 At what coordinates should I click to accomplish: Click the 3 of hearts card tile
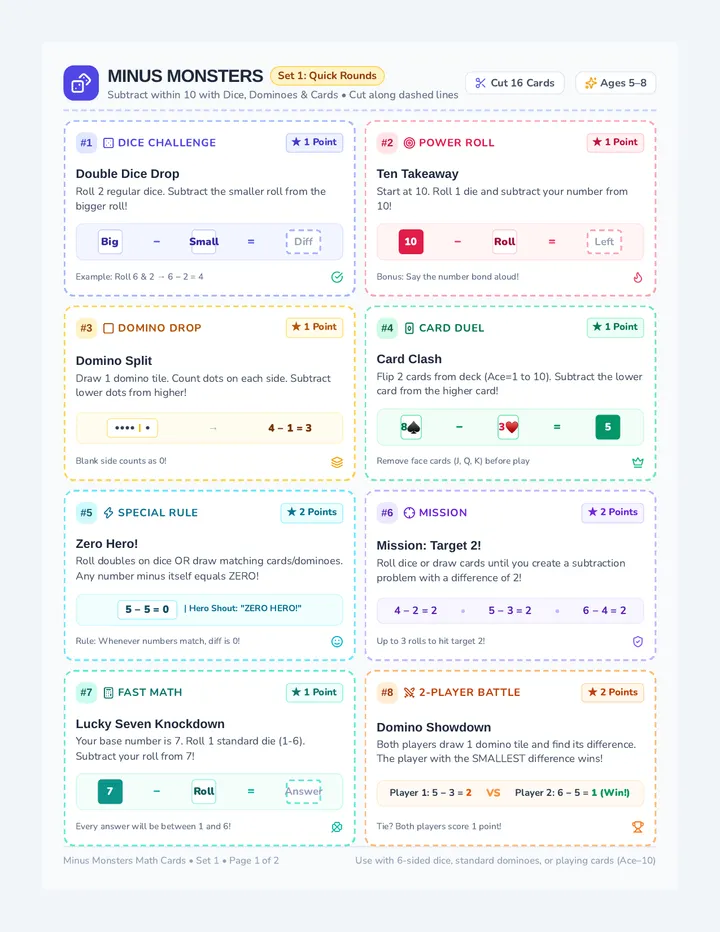[x=508, y=427]
